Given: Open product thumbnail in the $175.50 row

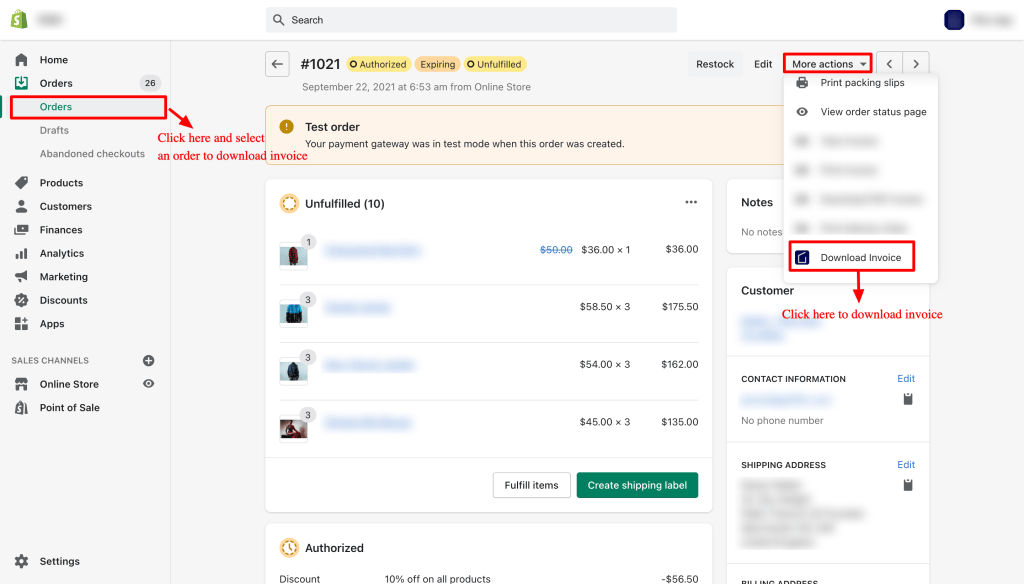Looking at the screenshot, I should 293,313.
